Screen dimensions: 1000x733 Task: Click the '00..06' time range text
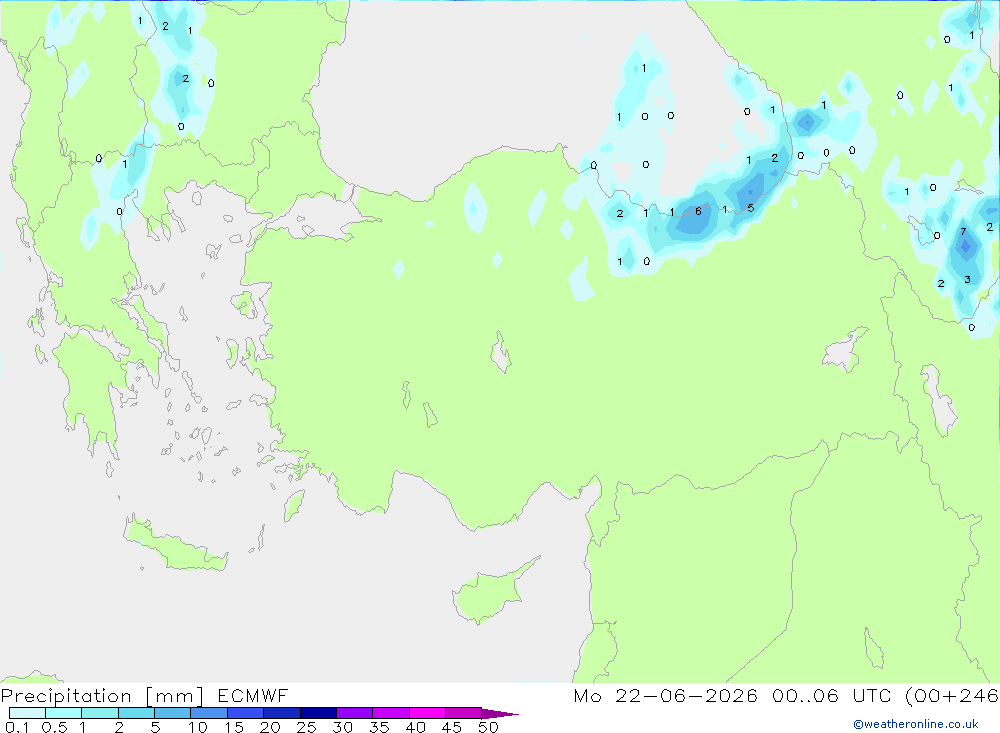tap(805, 696)
